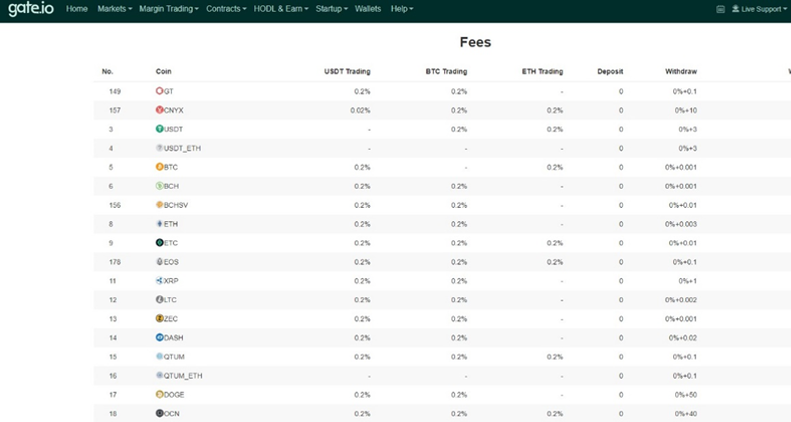
Task: Click the CNYX coin icon
Action: [x=159, y=110]
